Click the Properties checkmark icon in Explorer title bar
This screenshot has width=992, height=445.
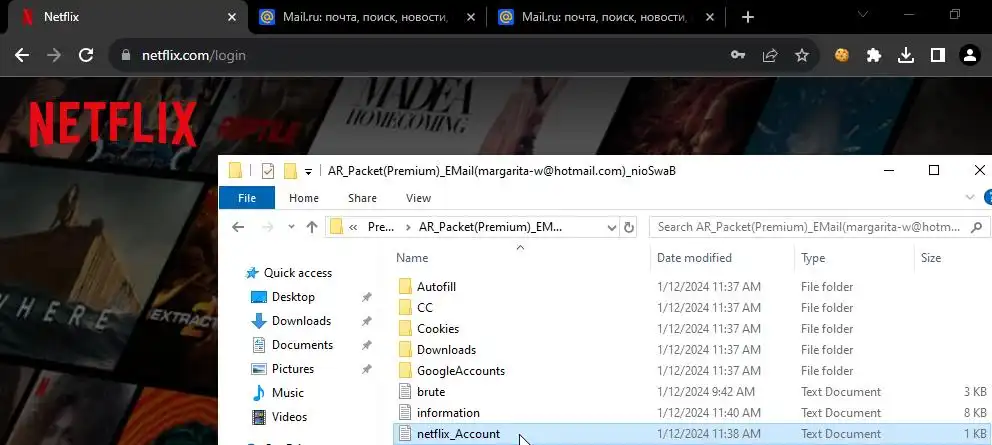(x=268, y=171)
